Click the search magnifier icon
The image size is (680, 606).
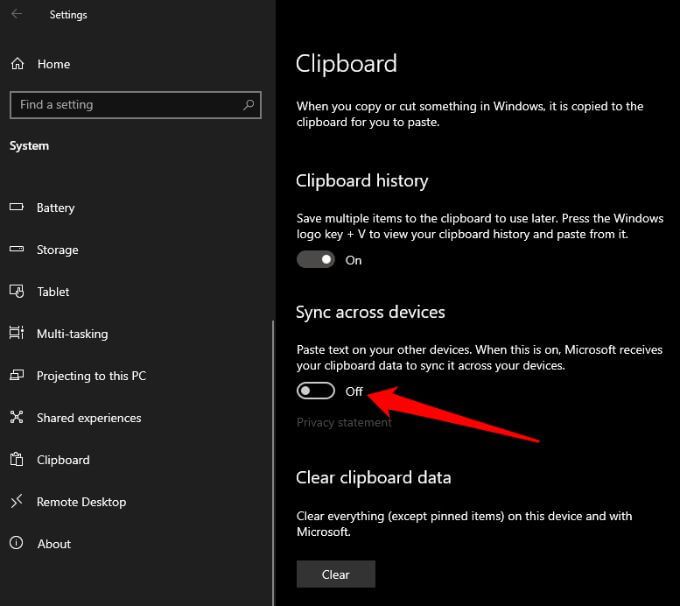248,105
